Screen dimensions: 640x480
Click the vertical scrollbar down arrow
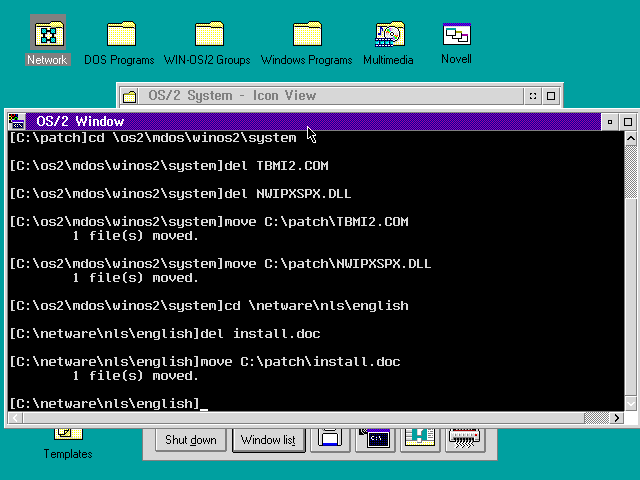(631, 403)
